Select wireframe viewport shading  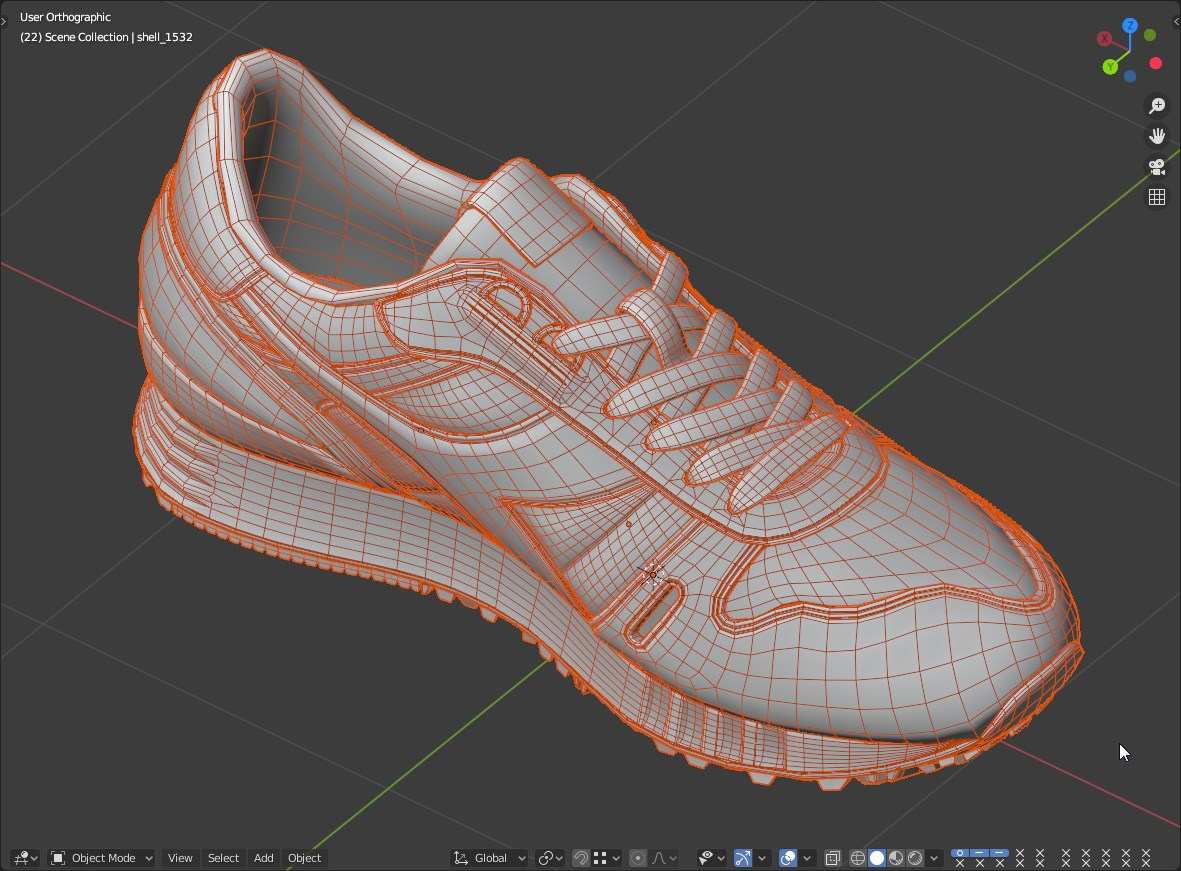858,858
